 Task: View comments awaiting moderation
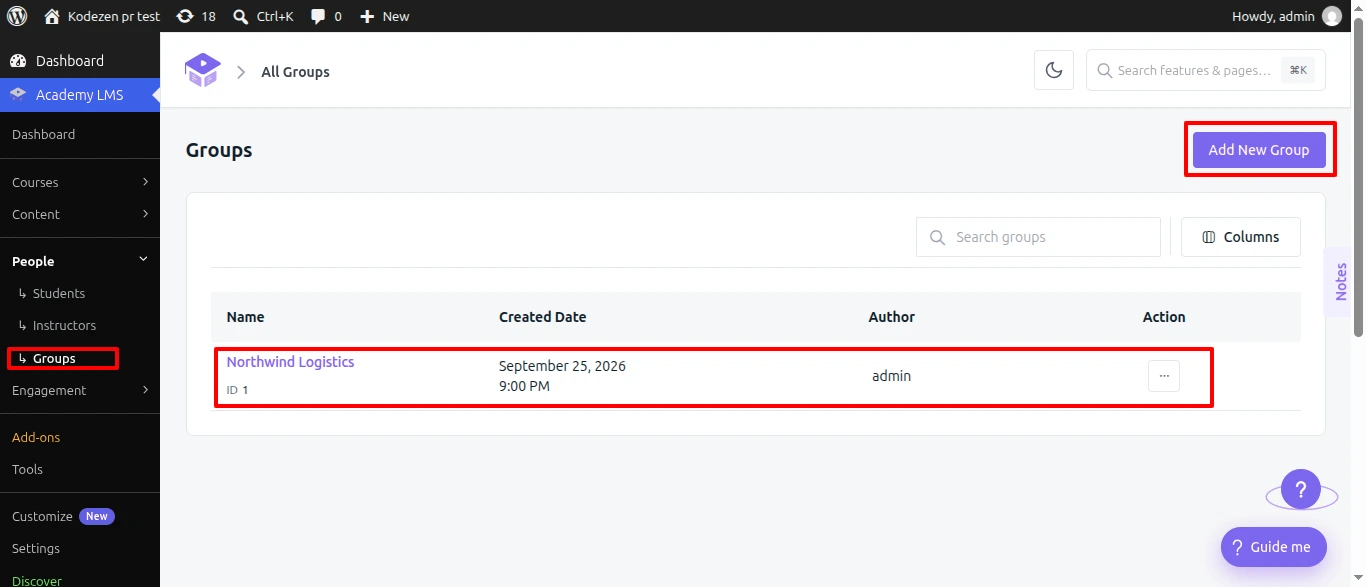326,16
